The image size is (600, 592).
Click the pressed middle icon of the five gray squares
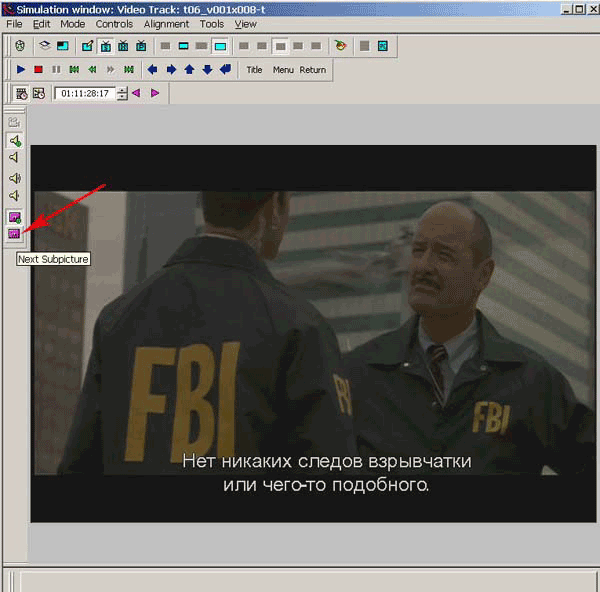click(x=280, y=46)
